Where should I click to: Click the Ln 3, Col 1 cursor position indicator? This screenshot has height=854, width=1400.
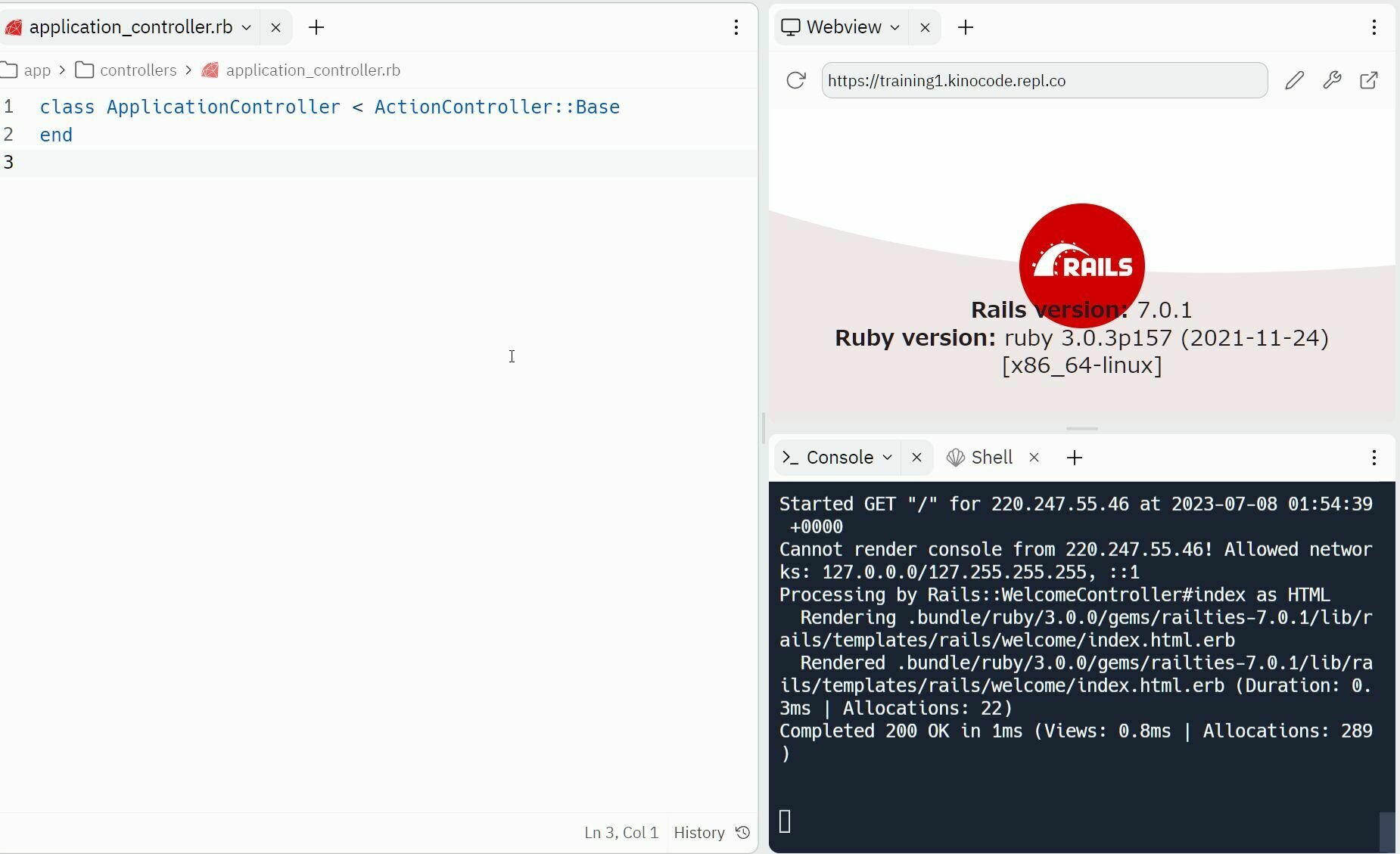tap(621, 833)
